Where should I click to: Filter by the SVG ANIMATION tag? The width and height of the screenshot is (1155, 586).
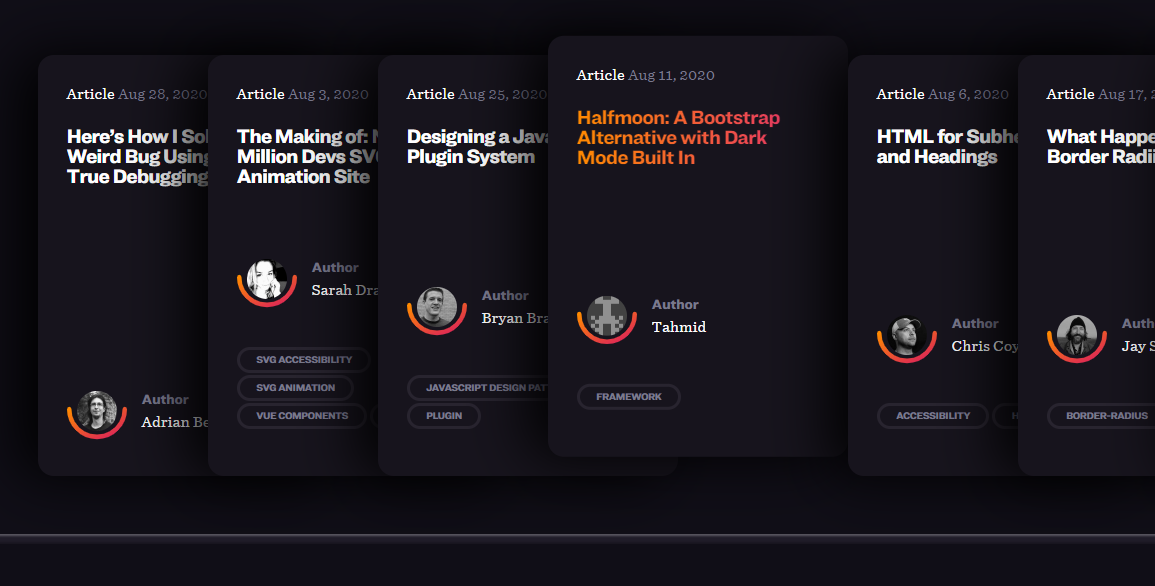tap(295, 388)
